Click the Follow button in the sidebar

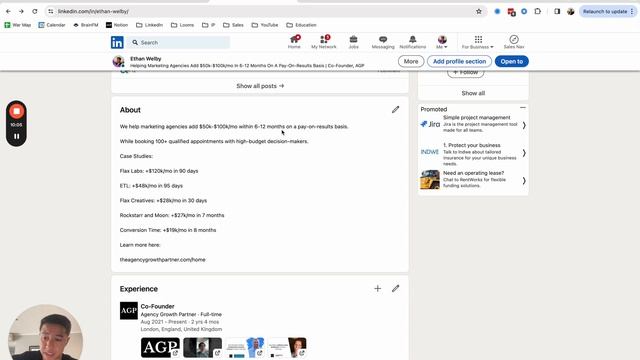[466, 73]
